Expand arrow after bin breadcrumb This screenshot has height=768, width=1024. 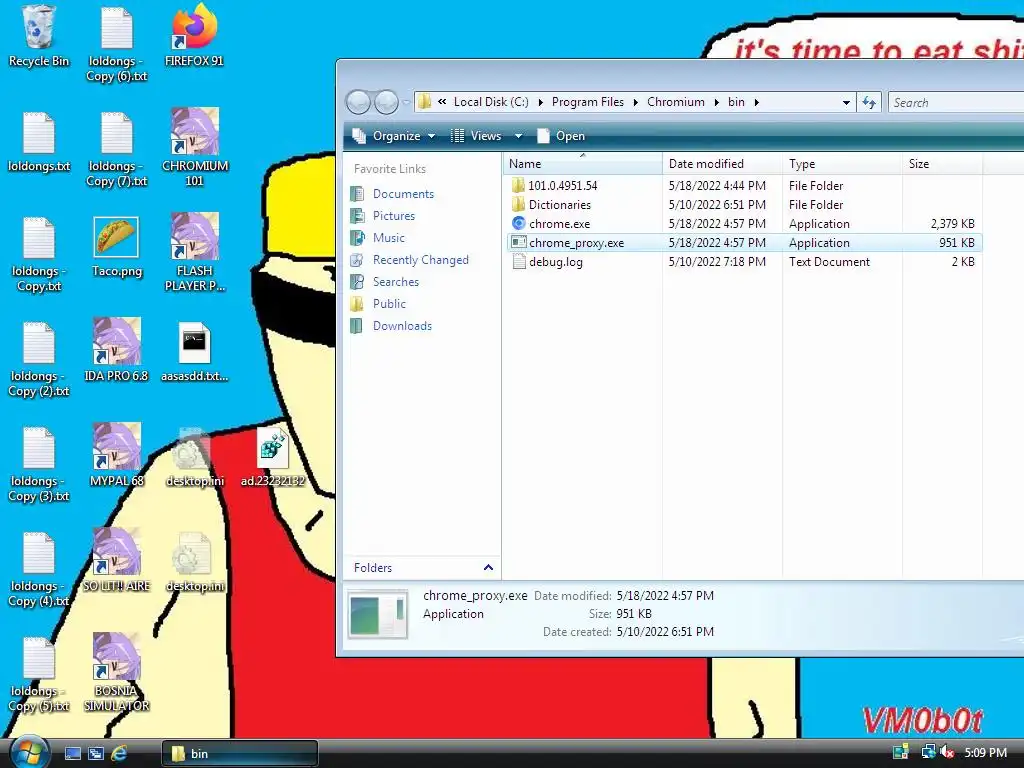(x=756, y=102)
